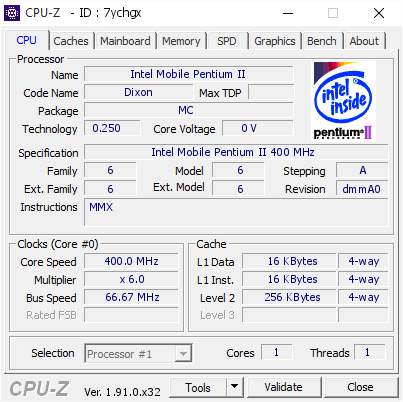The height and width of the screenshot is (402, 403).
Task: Open the SPD tab
Action: point(227,41)
